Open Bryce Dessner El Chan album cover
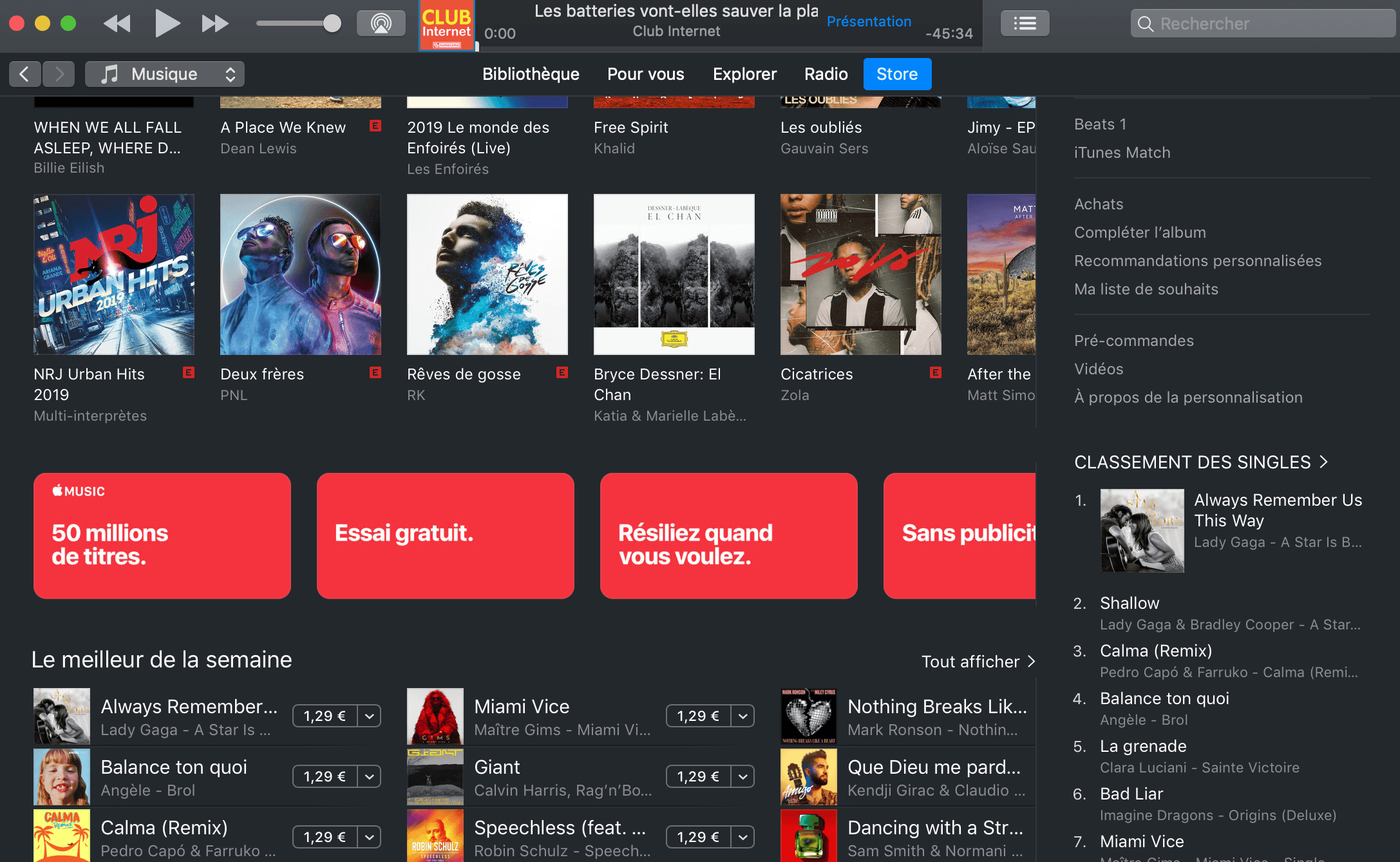Viewport: 1400px width, 862px height. [x=674, y=274]
